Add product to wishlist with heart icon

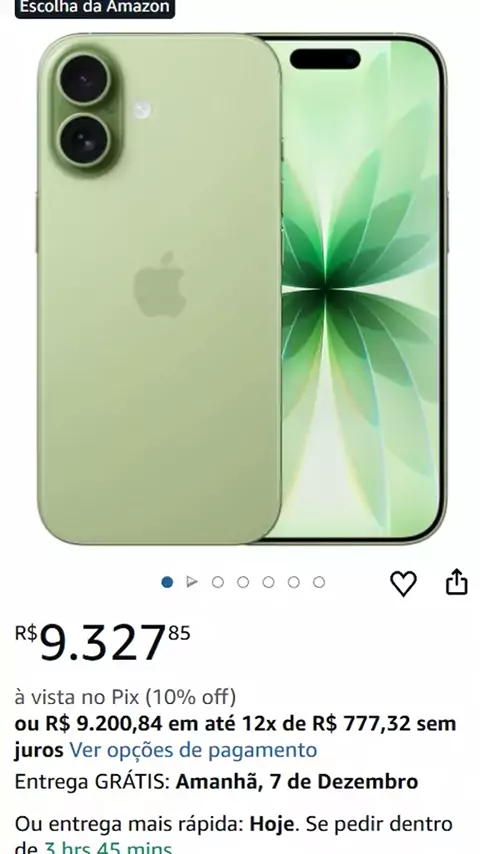pos(403,583)
